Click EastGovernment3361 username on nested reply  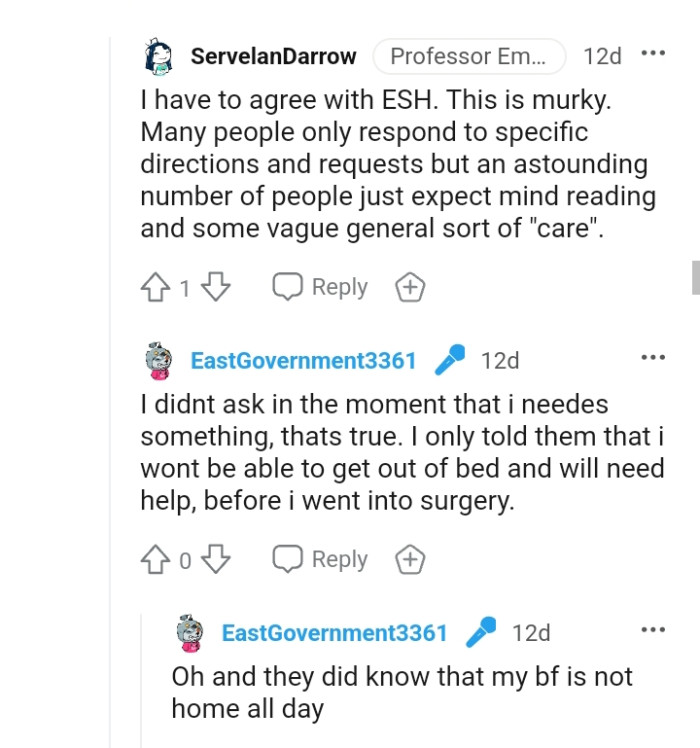(x=334, y=633)
